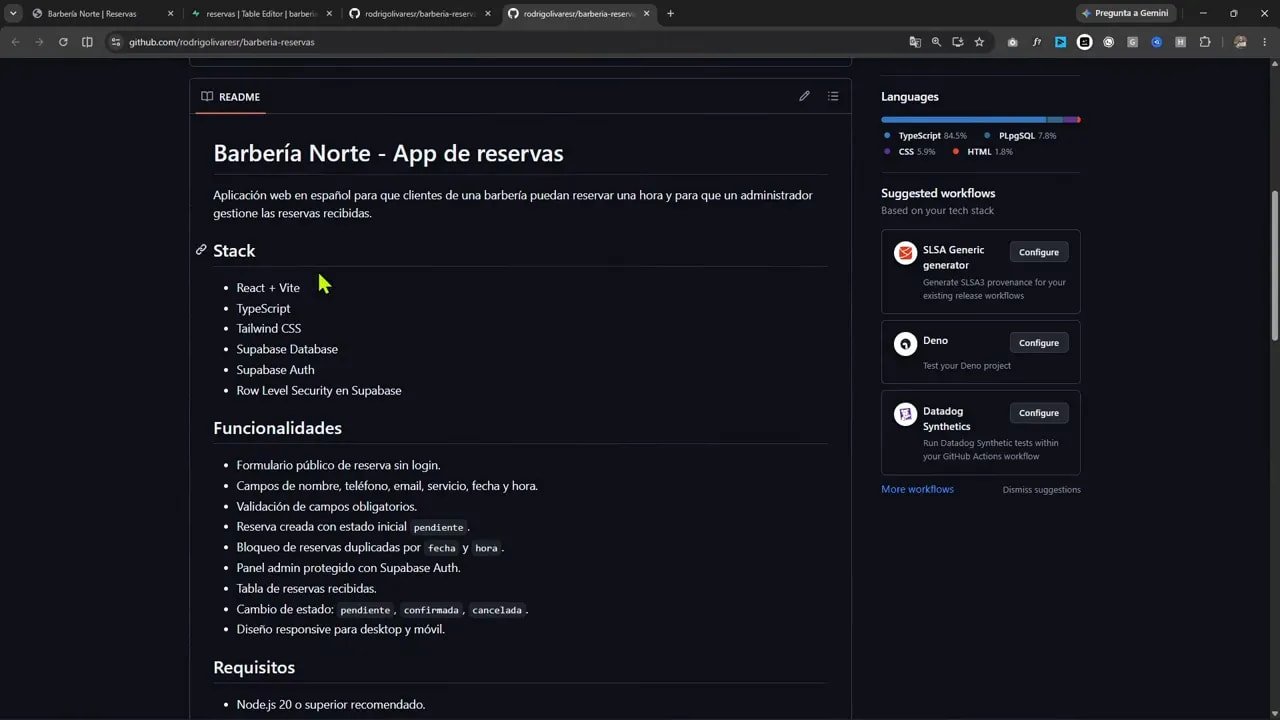Click the translate page icon
This screenshot has width=1280, height=720.
[915, 42]
